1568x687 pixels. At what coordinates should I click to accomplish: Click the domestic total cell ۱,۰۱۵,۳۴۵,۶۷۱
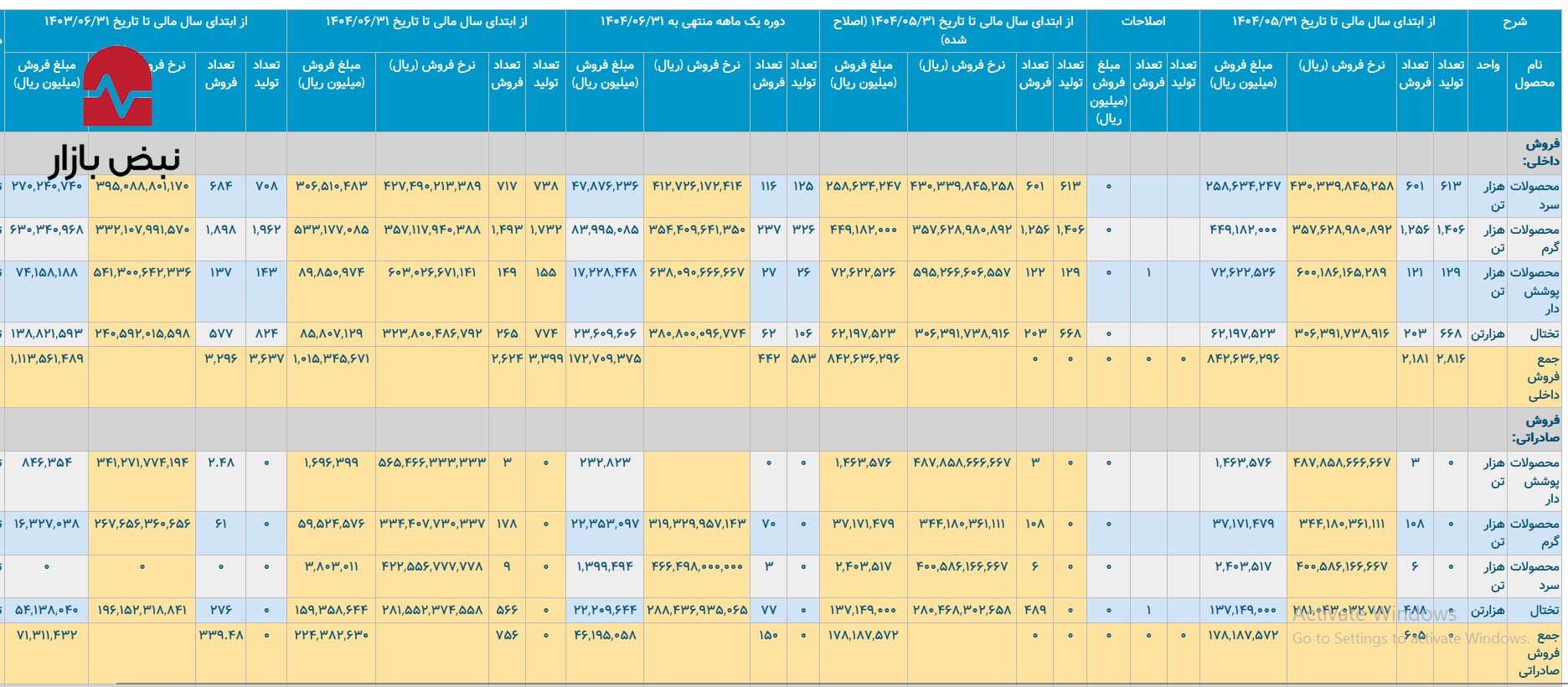331,359
